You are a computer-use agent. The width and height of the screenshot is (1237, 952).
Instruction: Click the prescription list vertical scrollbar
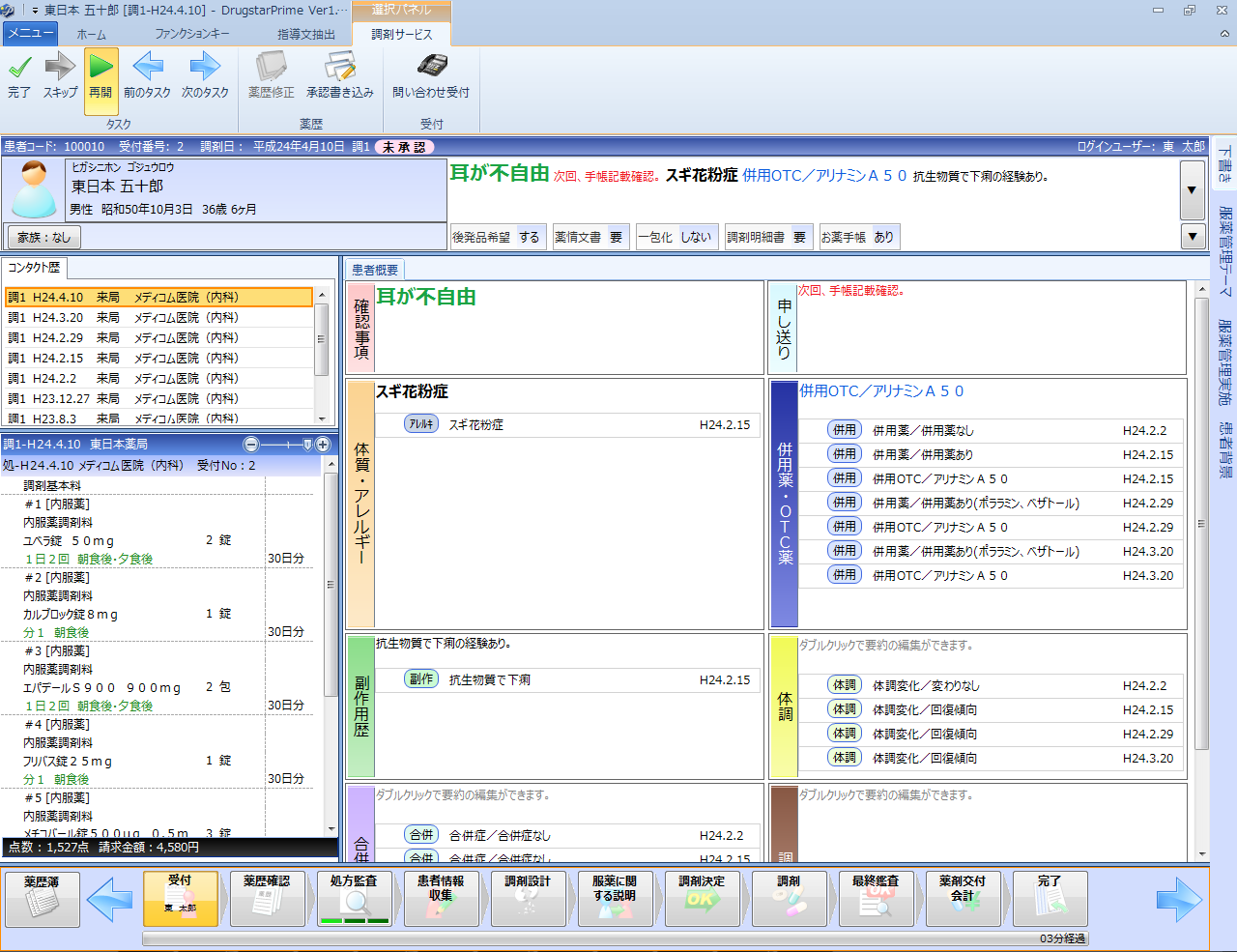pos(331,584)
